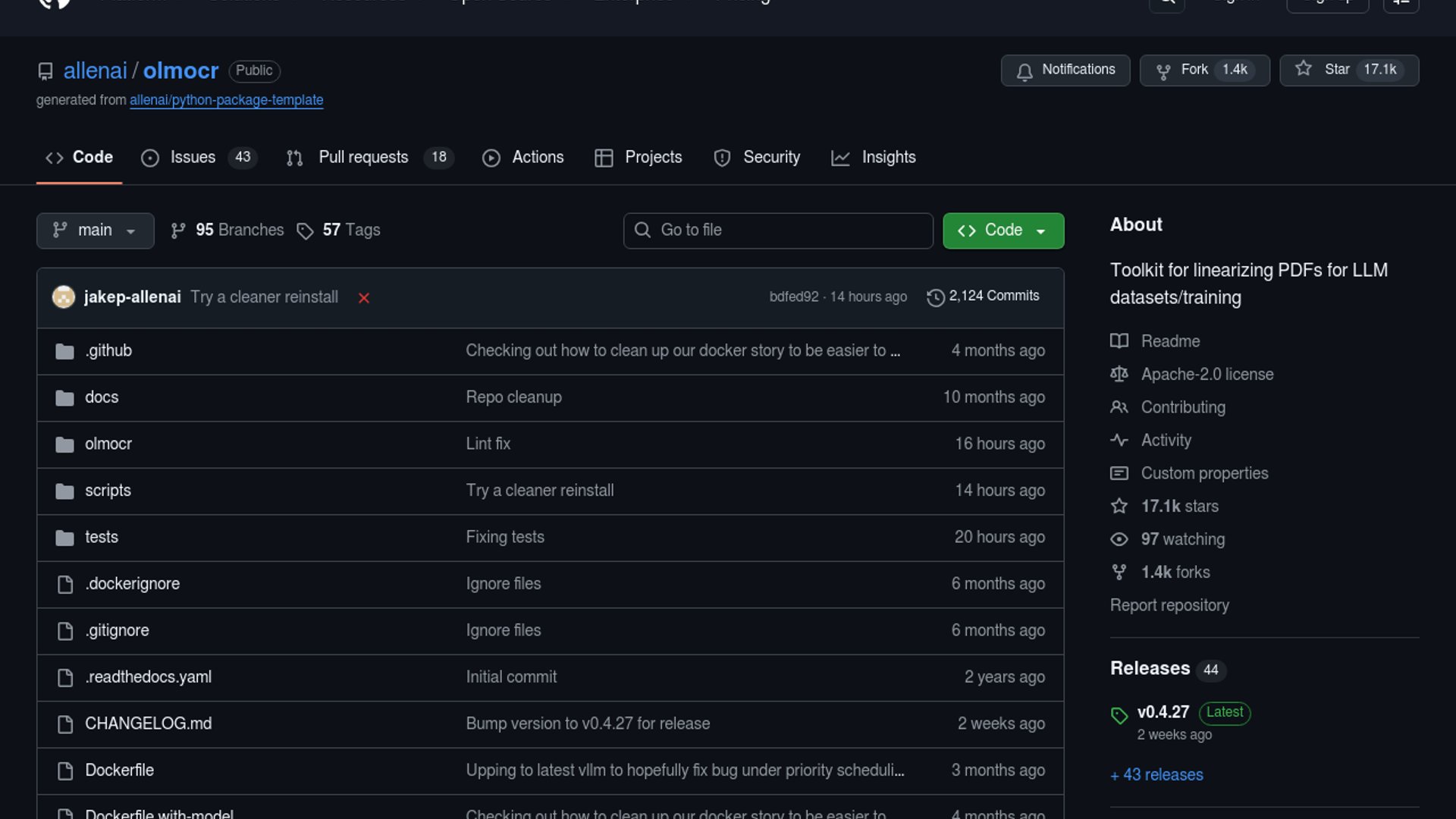Click the Notifications bell button
The height and width of the screenshot is (819, 1456).
[x=1065, y=71]
